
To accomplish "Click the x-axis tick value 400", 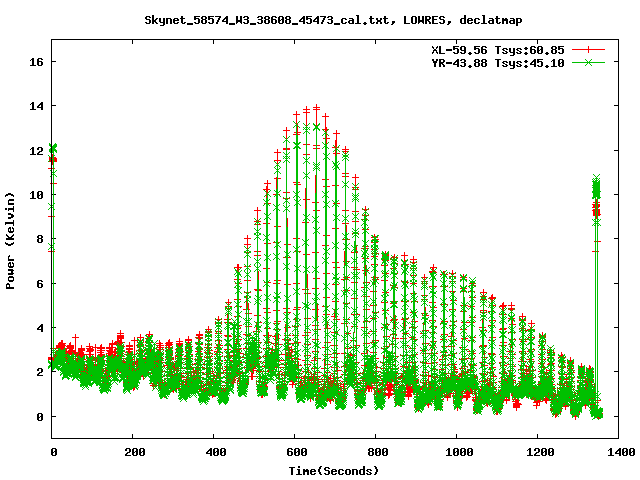I will coord(216,452).
